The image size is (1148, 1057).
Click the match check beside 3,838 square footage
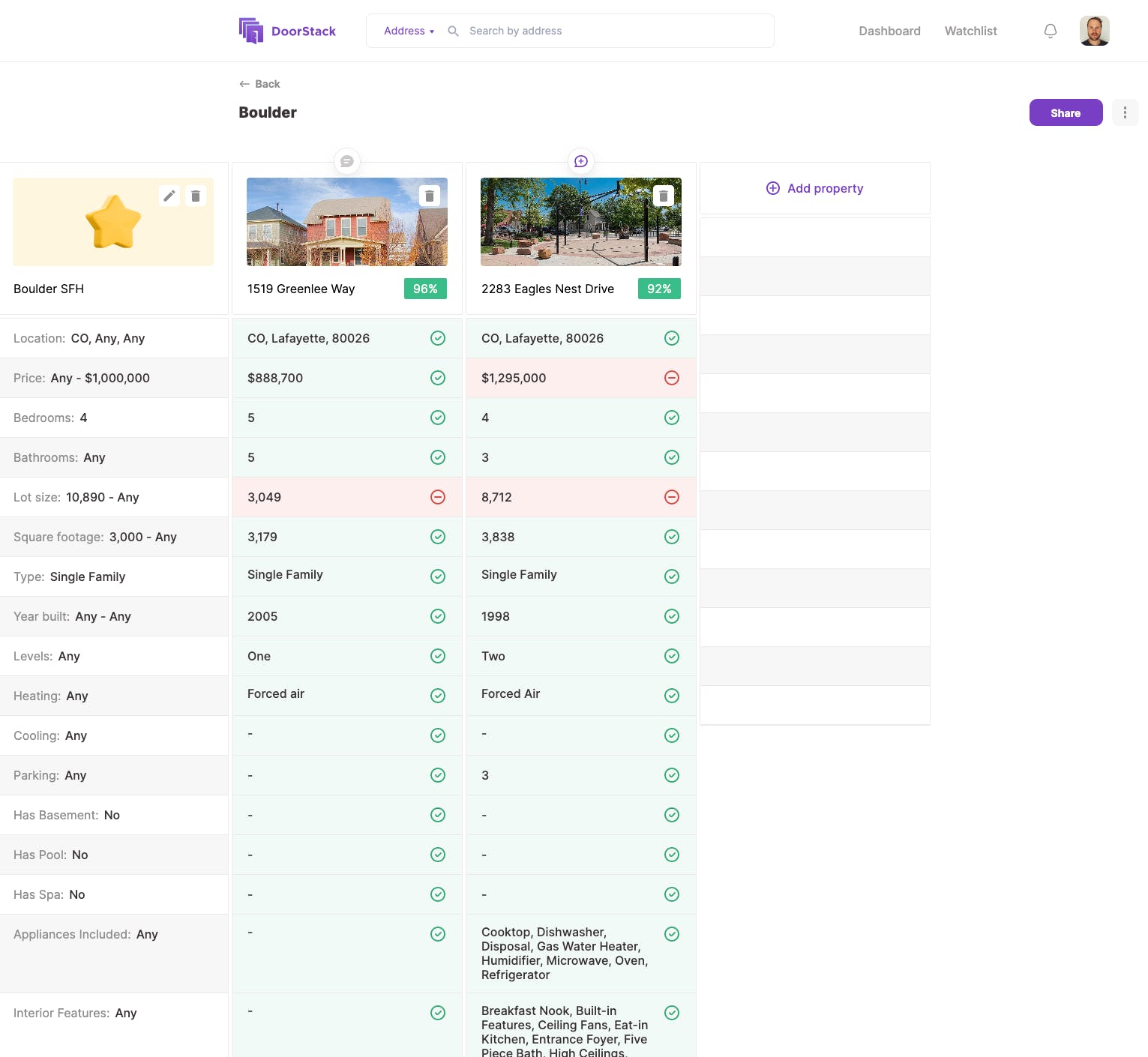(672, 537)
